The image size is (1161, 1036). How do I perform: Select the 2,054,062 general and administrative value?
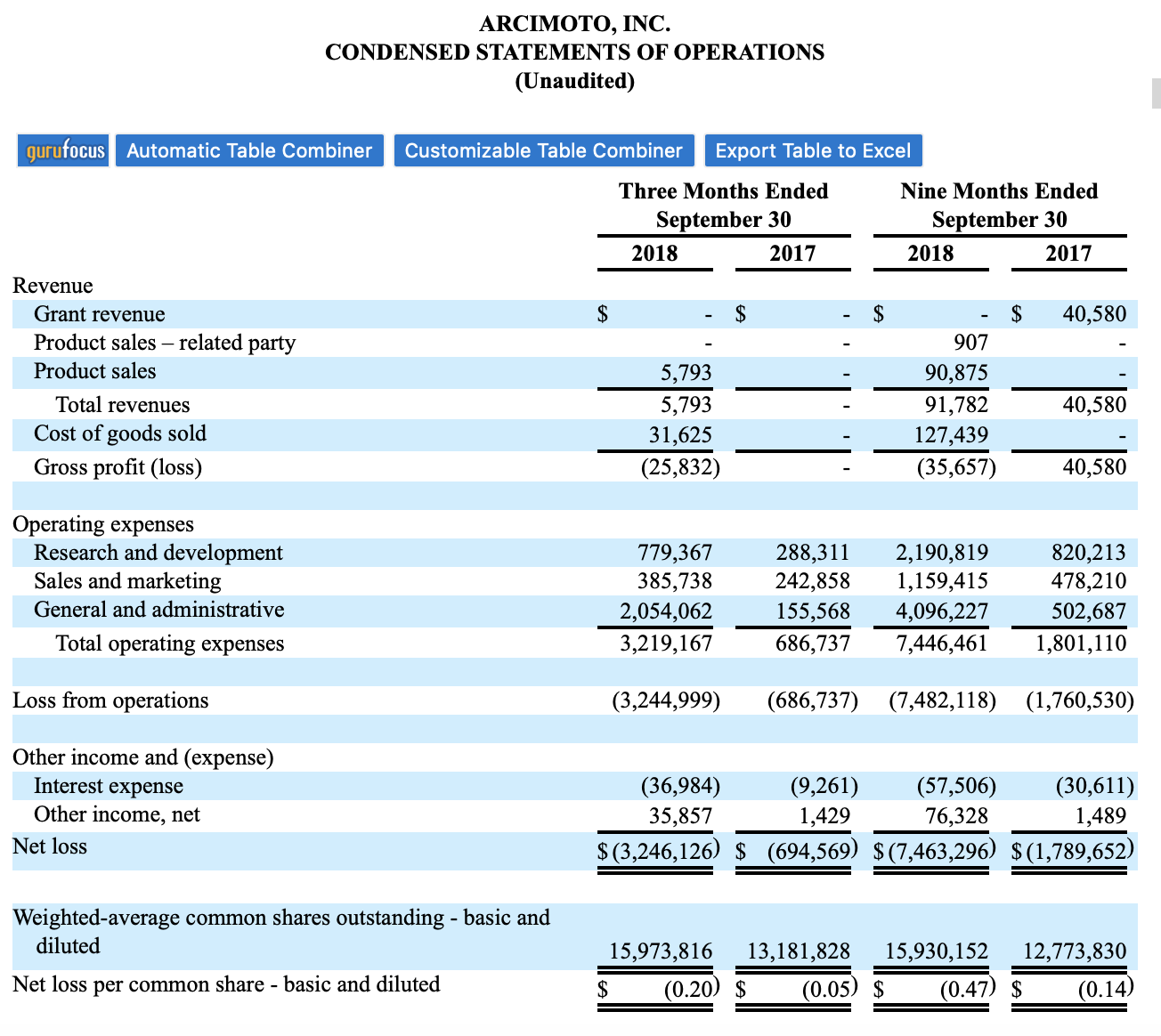[x=666, y=611]
